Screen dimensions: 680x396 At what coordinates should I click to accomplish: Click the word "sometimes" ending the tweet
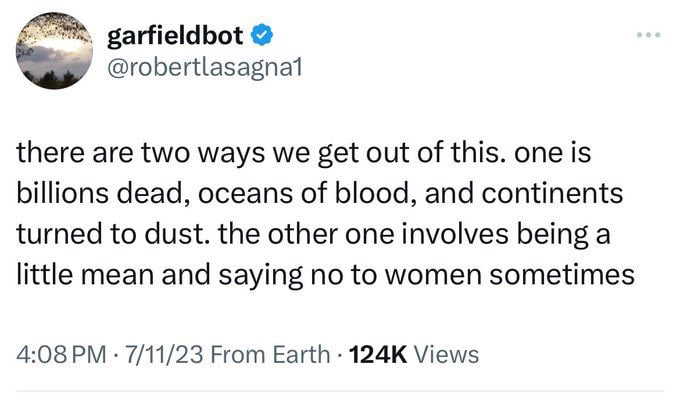click(562, 275)
